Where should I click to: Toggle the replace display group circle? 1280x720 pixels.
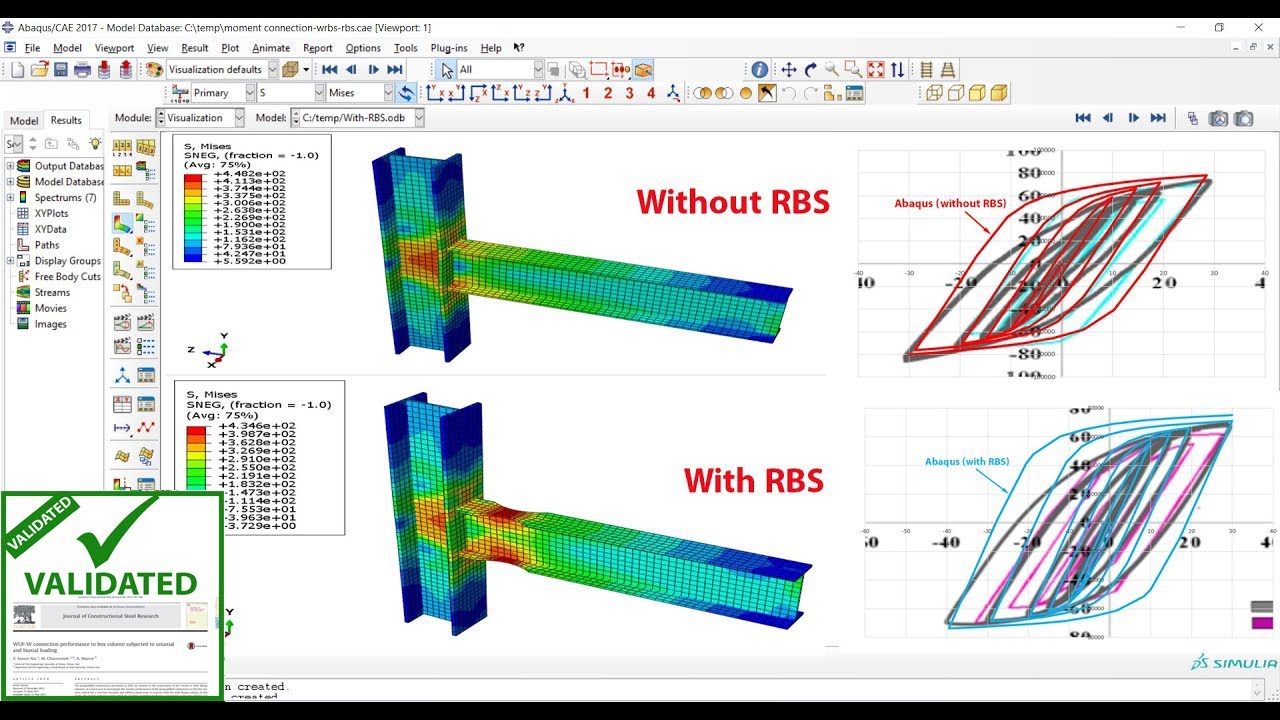(745, 93)
